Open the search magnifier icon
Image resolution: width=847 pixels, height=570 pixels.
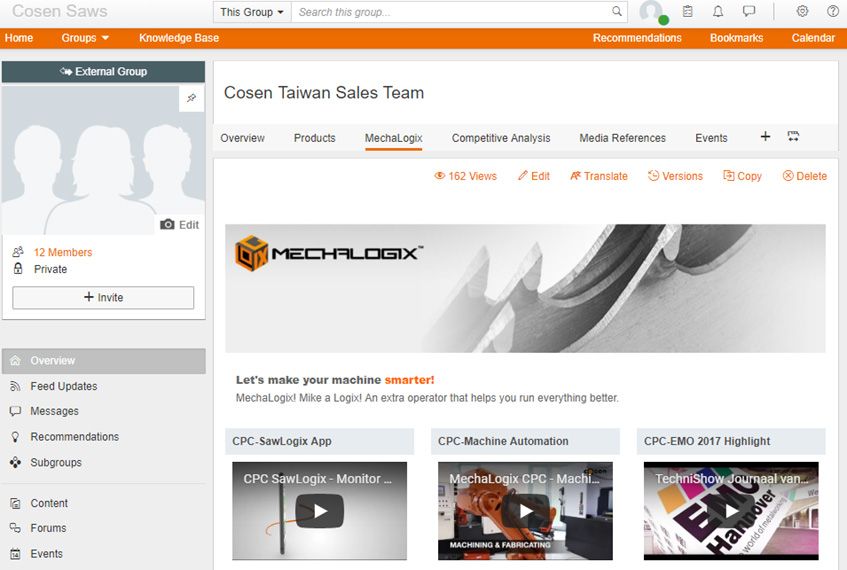616,11
